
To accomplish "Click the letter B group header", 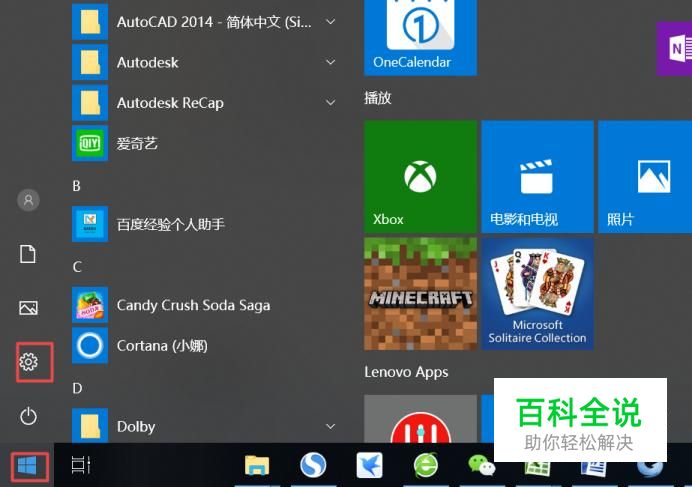I will coord(76,186).
